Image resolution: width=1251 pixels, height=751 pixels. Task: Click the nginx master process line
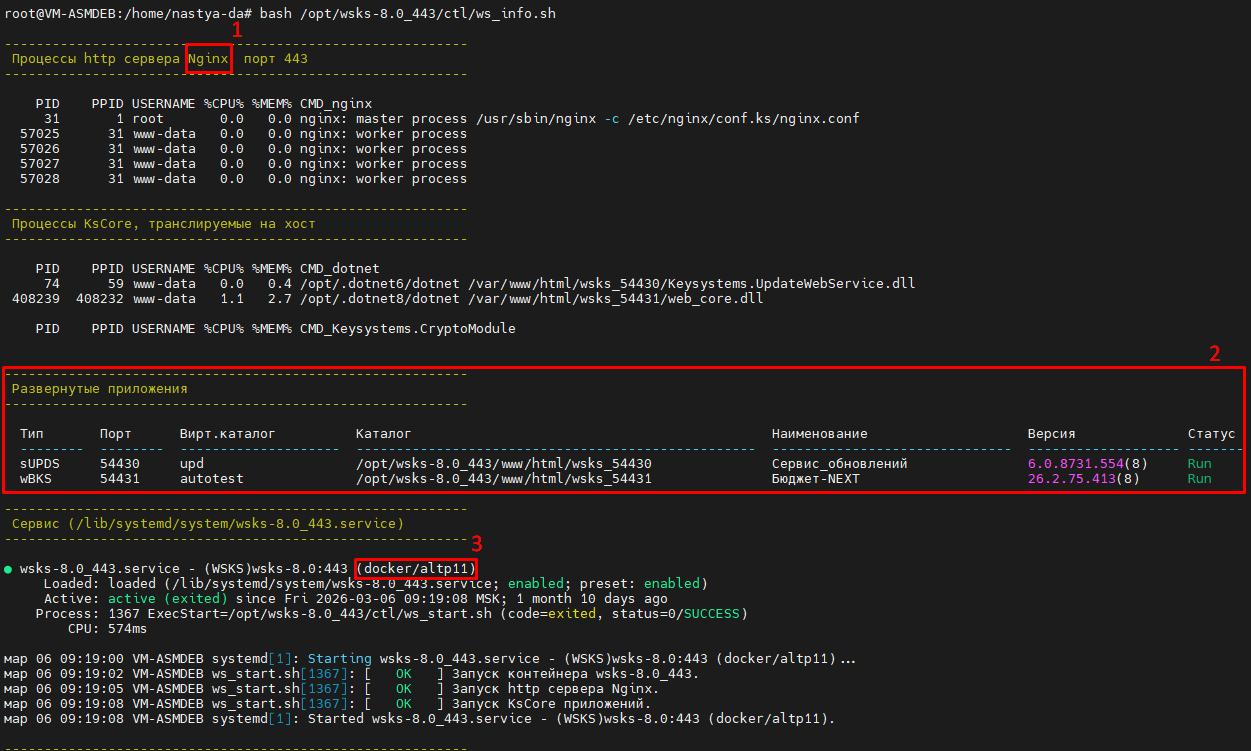point(579,119)
